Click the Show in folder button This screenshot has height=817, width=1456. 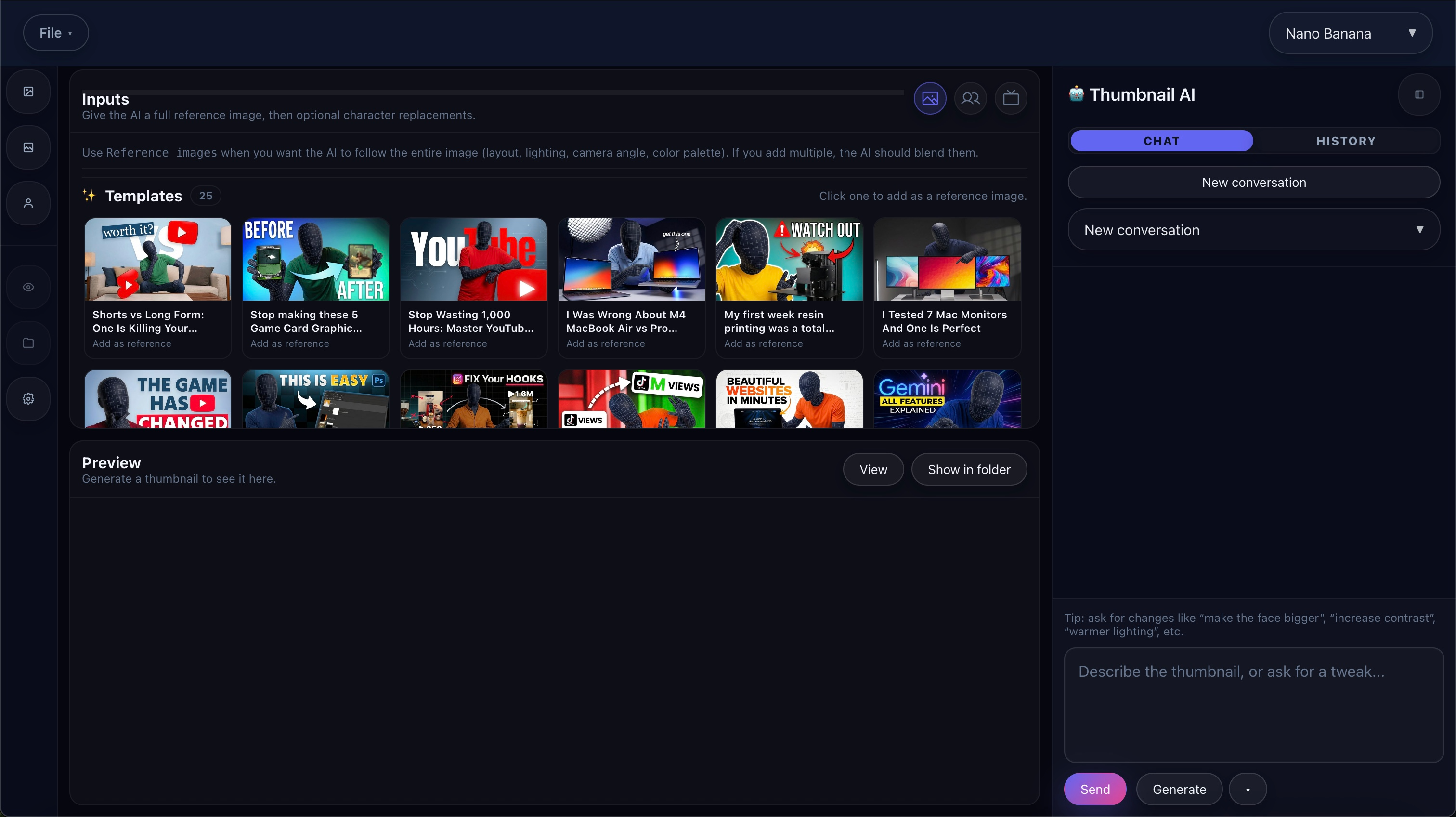(x=969, y=469)
